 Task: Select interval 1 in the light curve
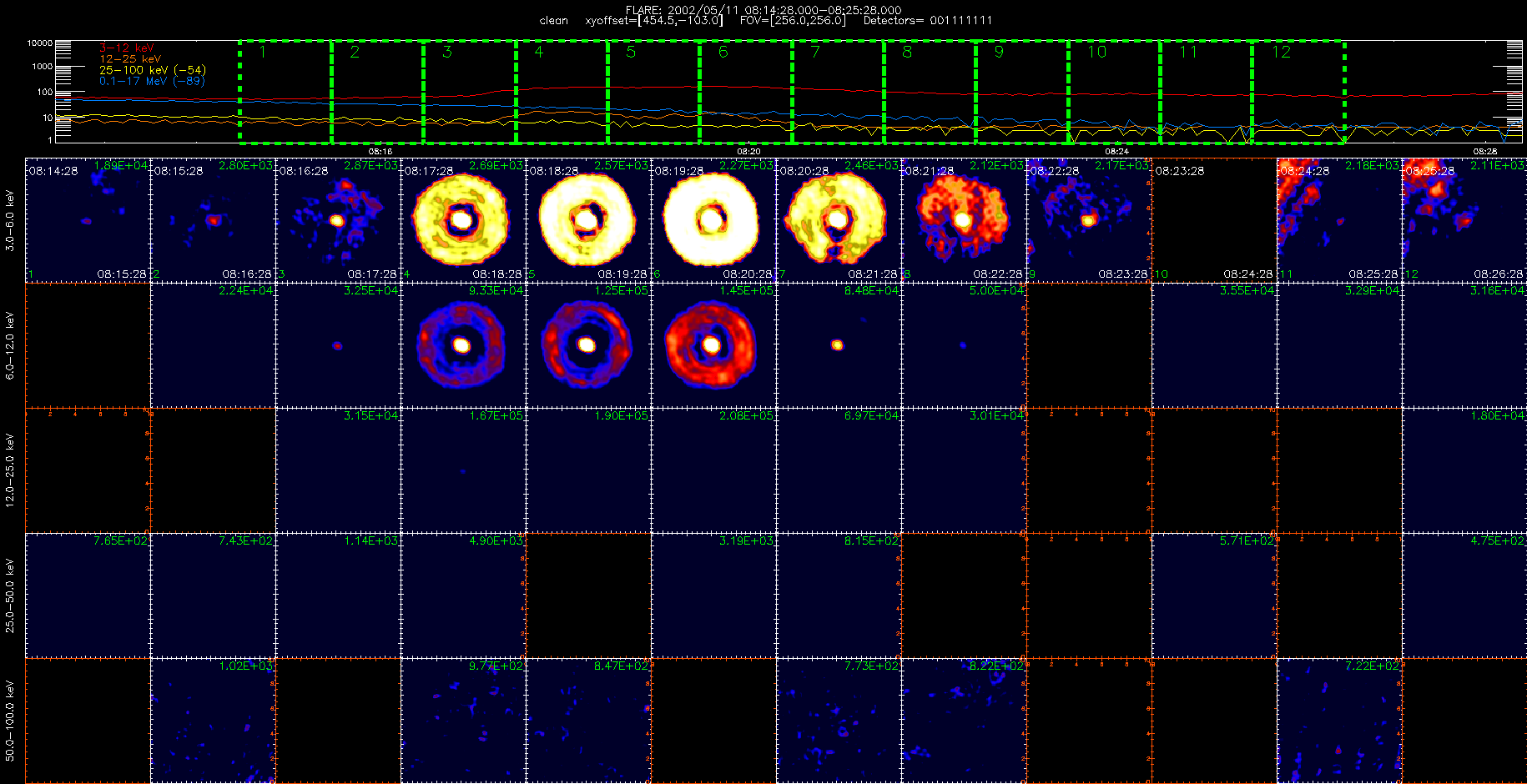(285, 92)
